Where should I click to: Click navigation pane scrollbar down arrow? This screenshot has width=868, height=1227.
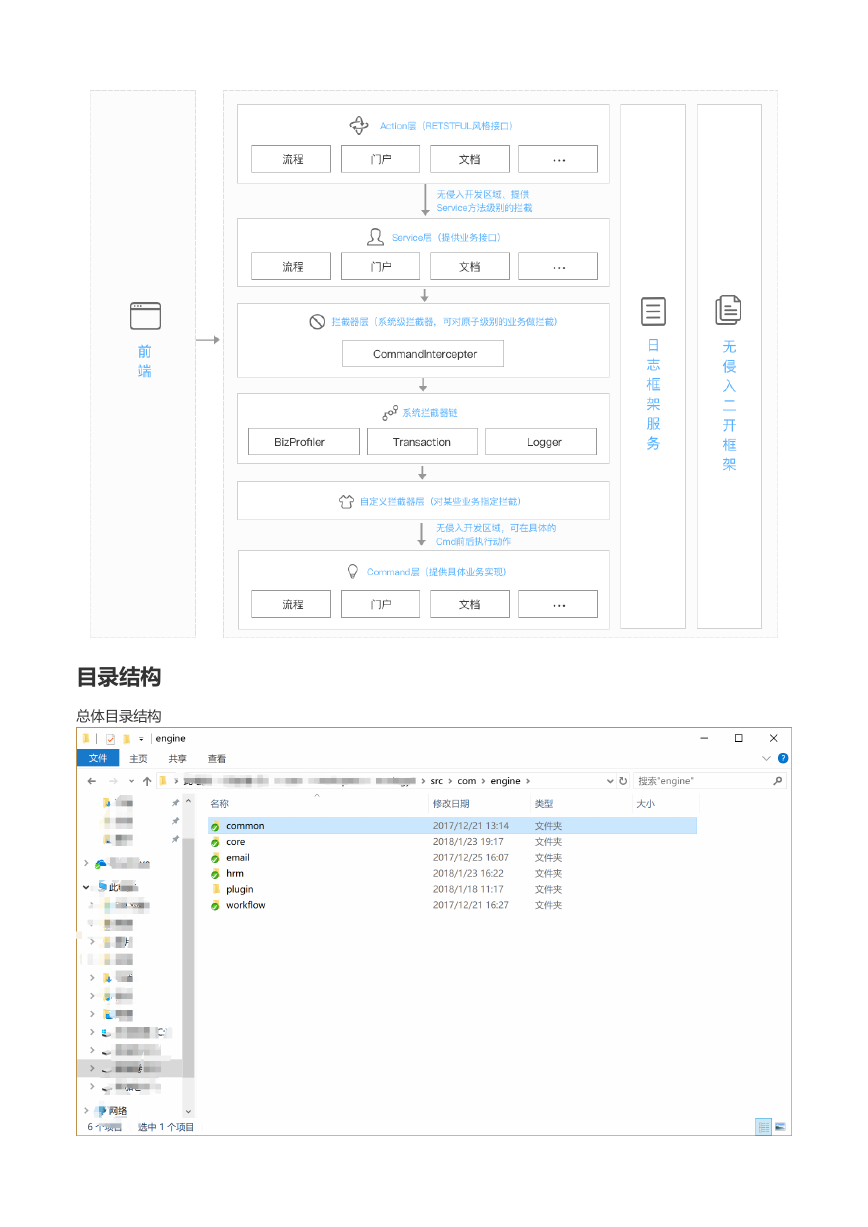click(188, 1111)
